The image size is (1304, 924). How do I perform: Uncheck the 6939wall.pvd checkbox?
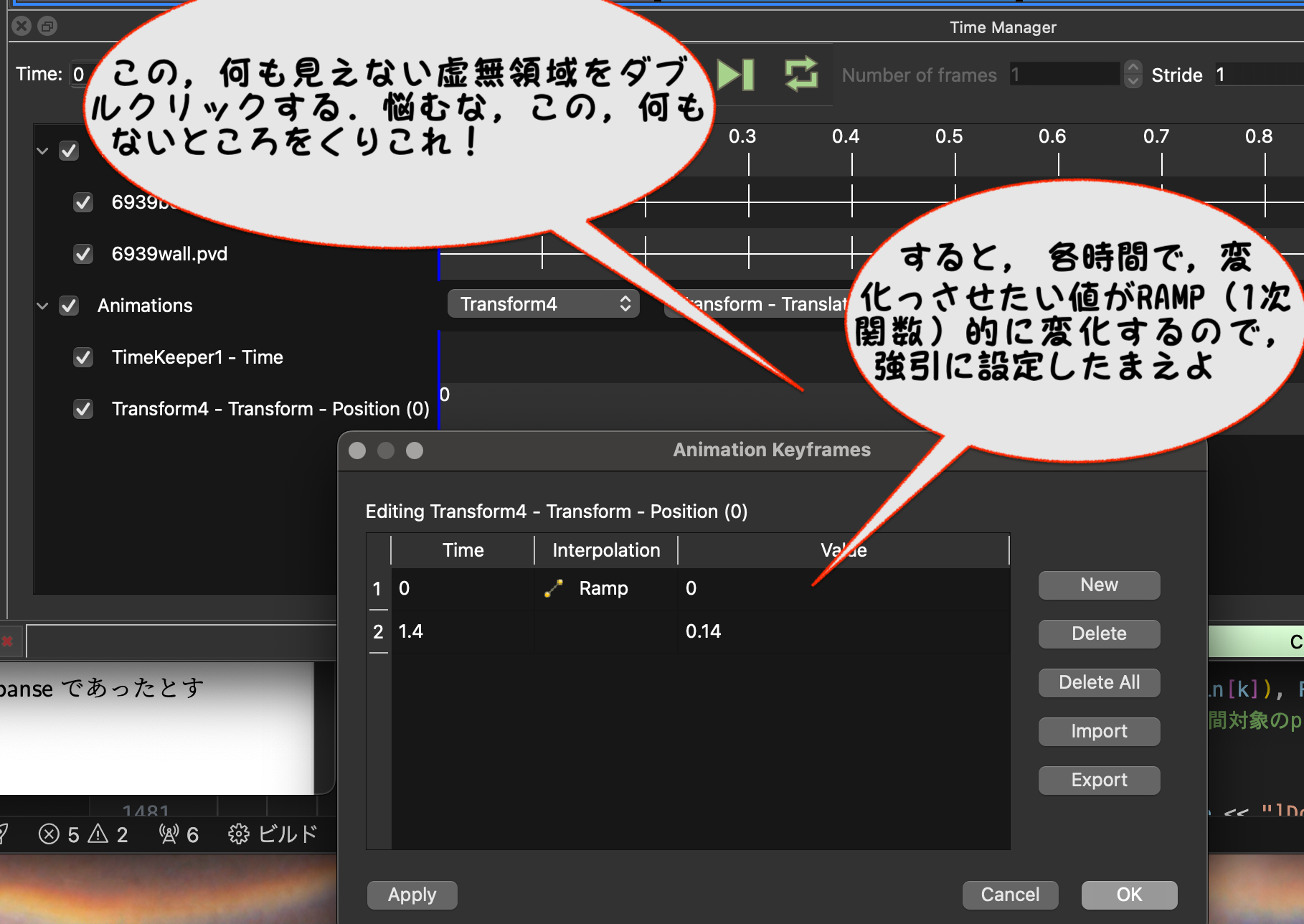coord(83,254)
